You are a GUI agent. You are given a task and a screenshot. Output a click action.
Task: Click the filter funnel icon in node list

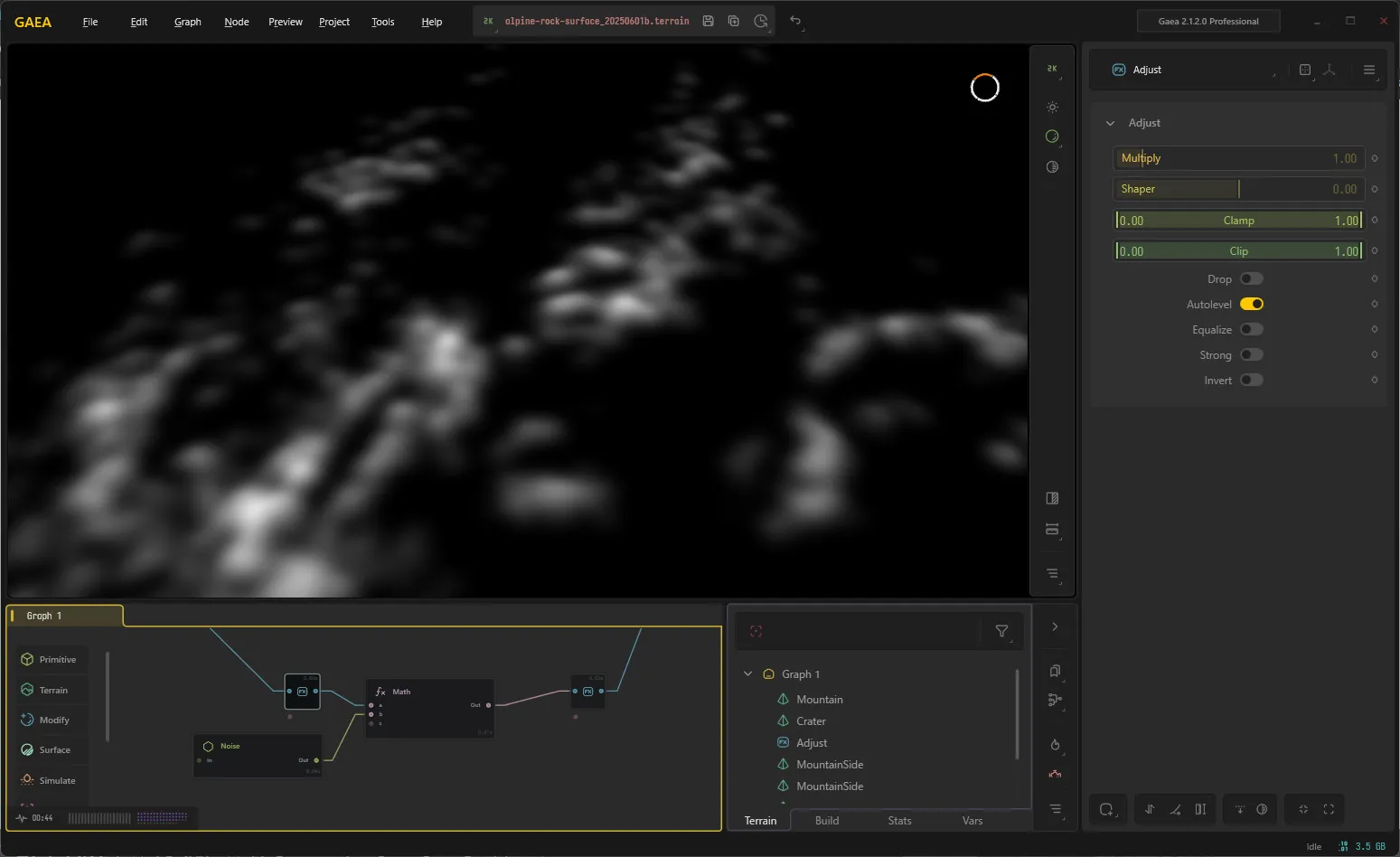[x=1001, y=631]
